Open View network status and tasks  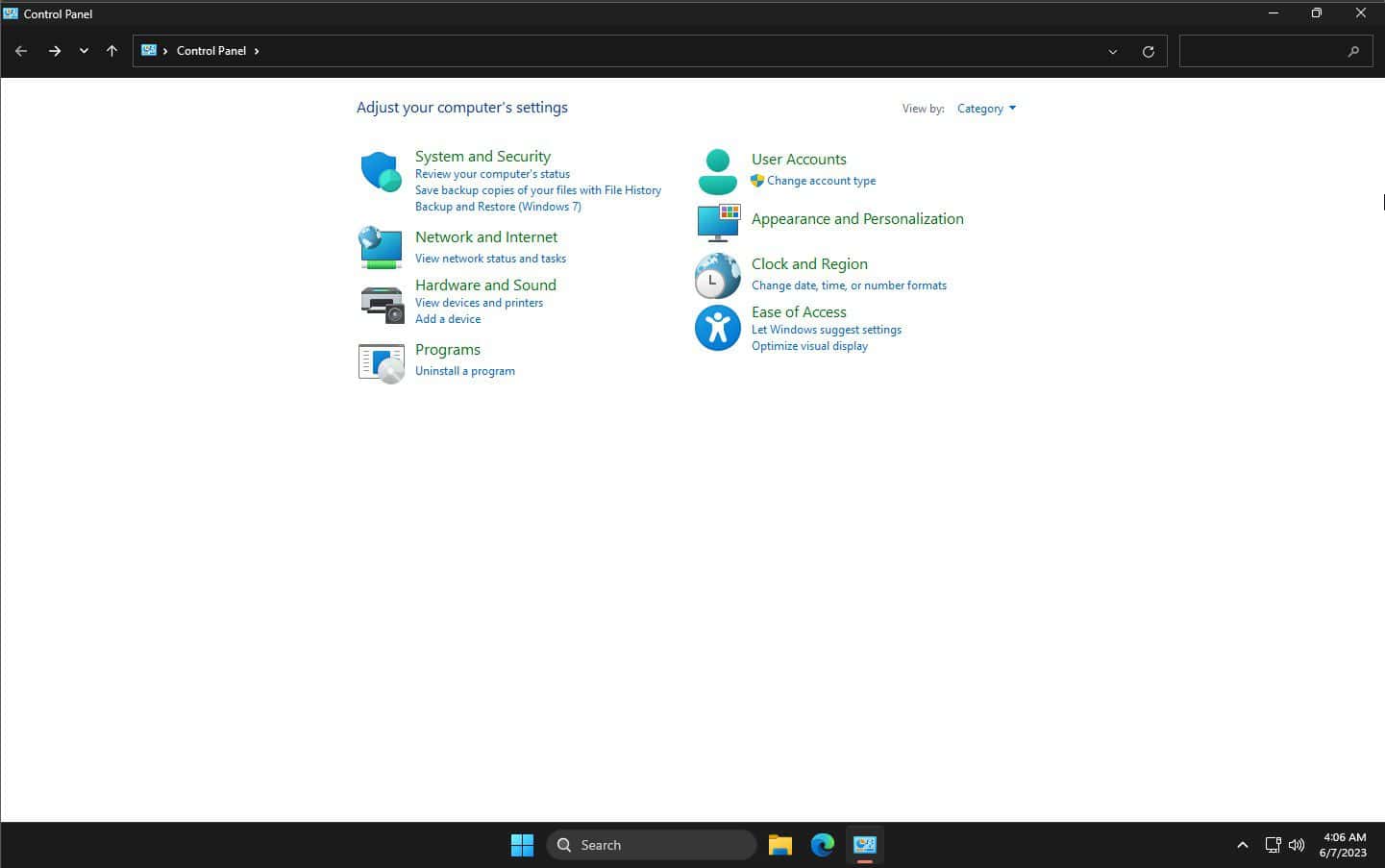pyautogui.click(x=490, y=259)
